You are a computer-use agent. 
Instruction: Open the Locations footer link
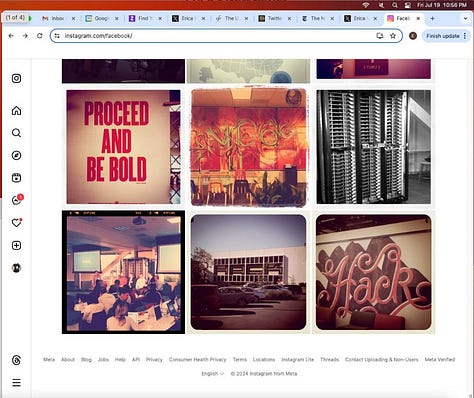(264, 359)
